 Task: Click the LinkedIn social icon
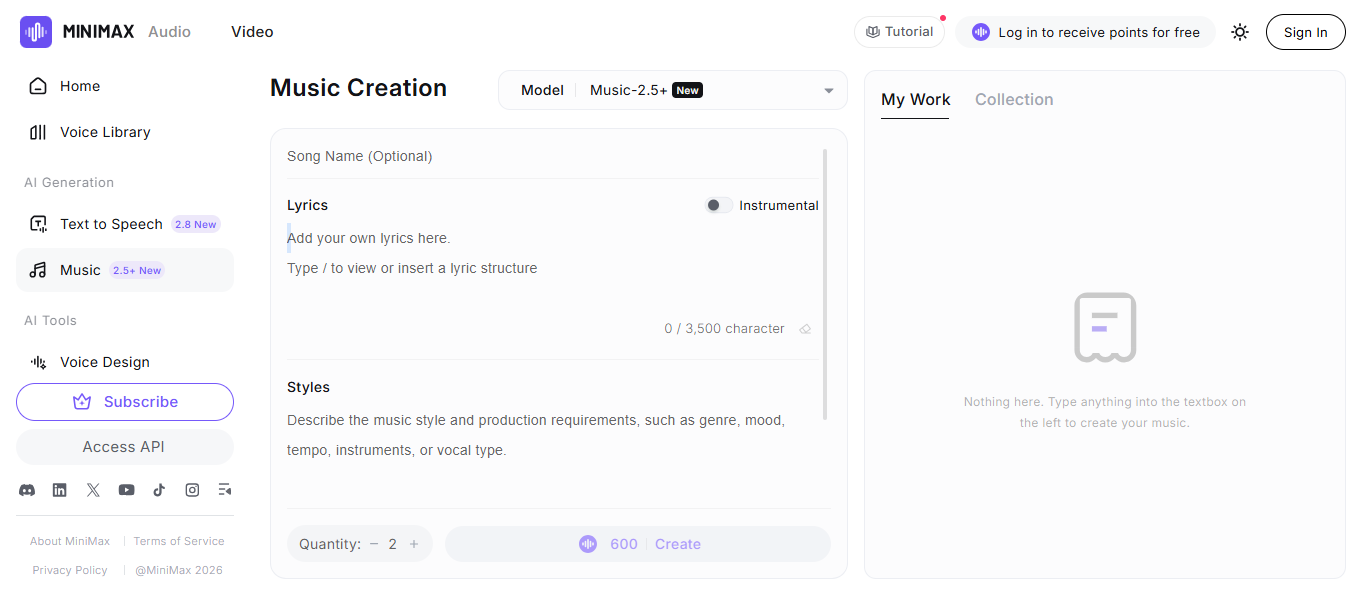(x=59, y=490)
